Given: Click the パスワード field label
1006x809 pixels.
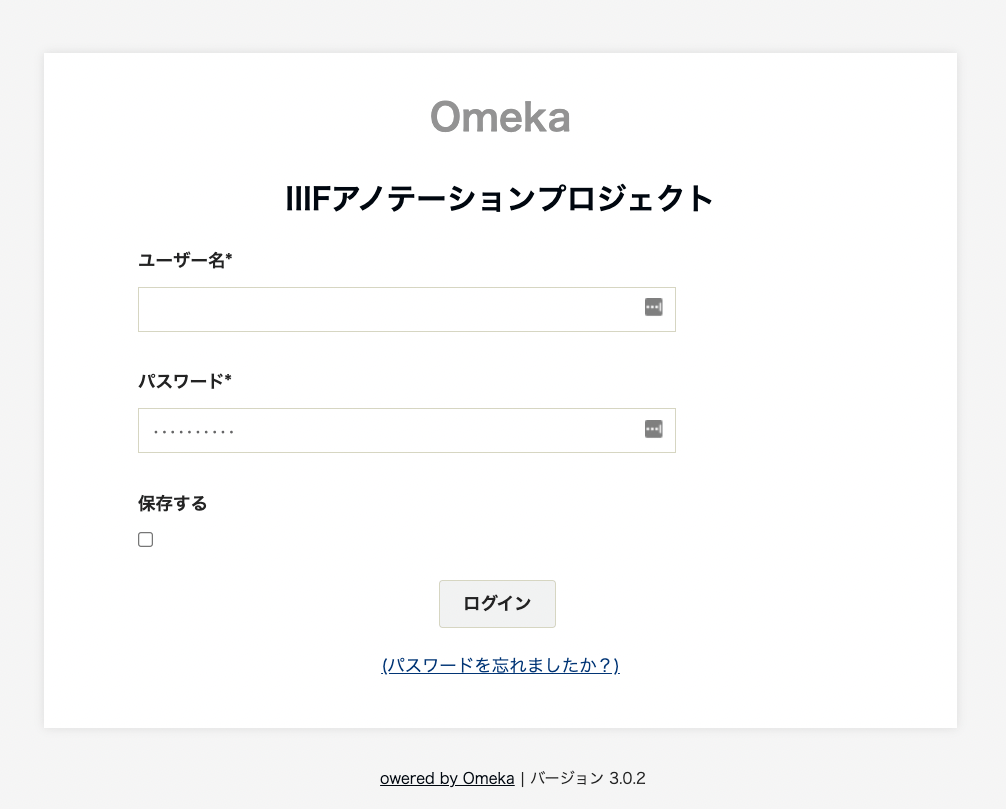Looking at the screenshot, I should (x=183, y=381).
